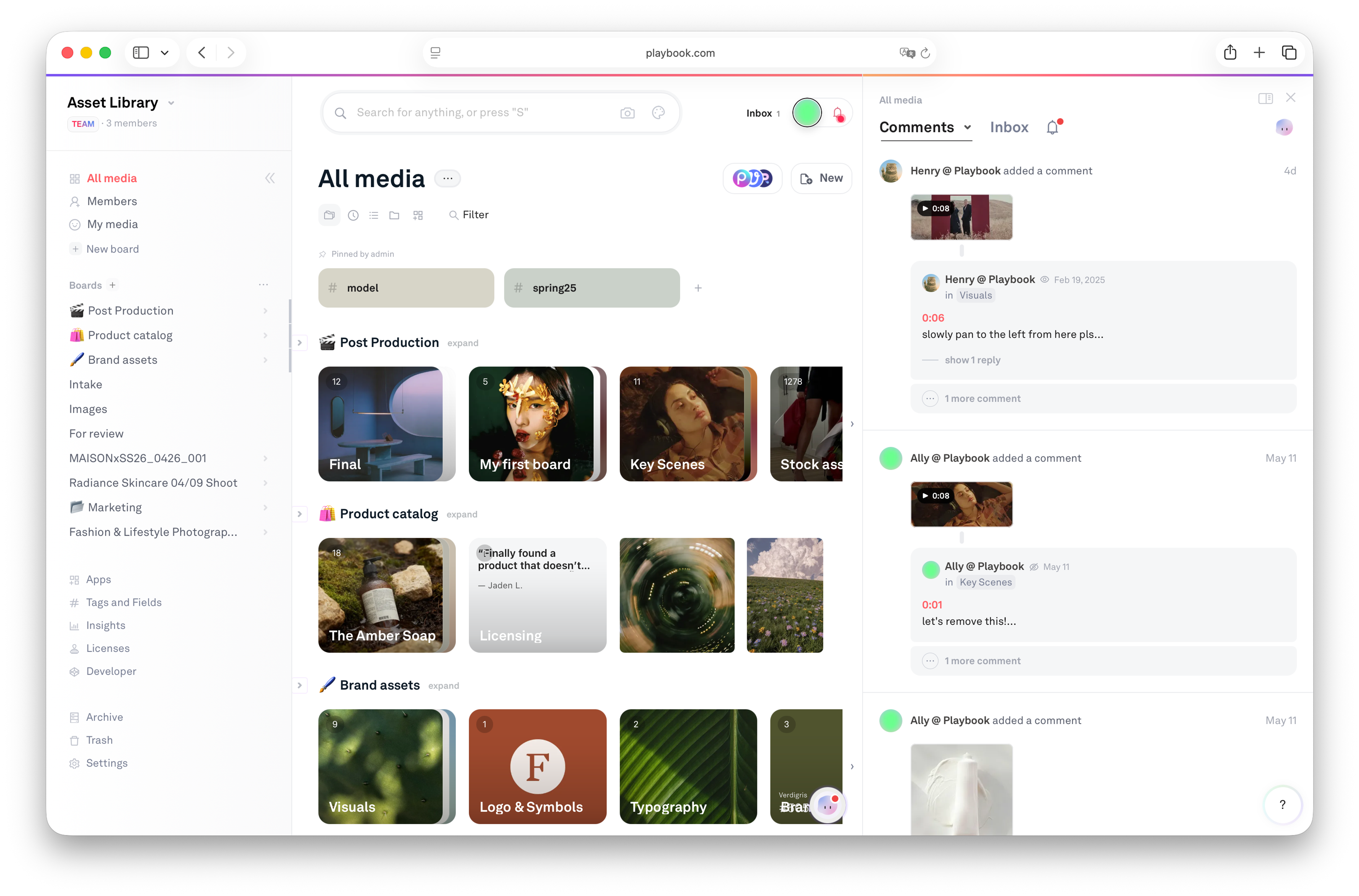The height and width of the screenshot is (896, 1359).
Task: Expand Marketing board chevron
Action: [265, 508]
